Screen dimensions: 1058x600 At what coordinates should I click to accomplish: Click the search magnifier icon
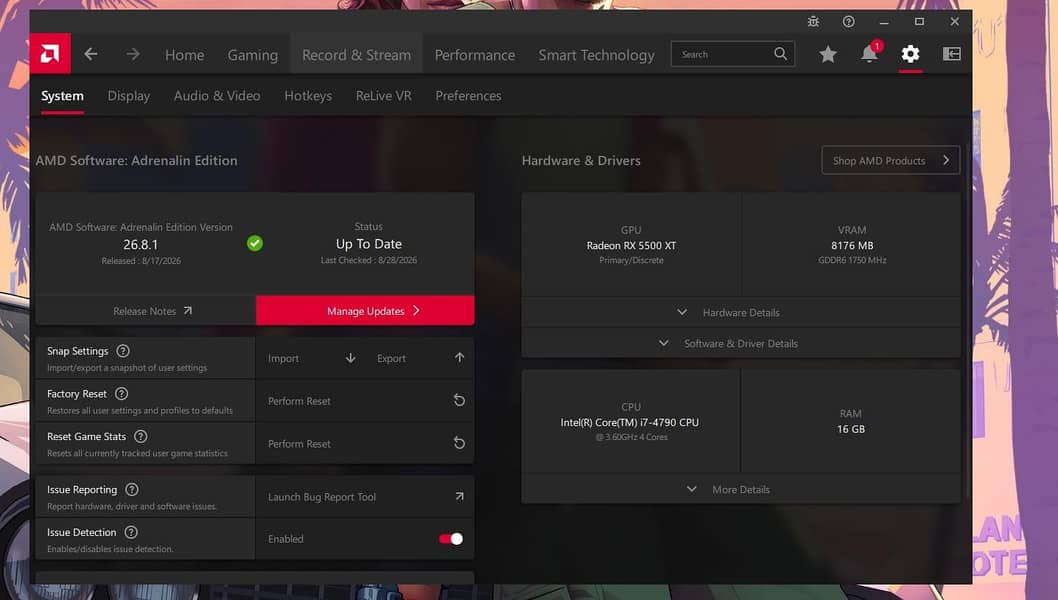tap(781, 54)
